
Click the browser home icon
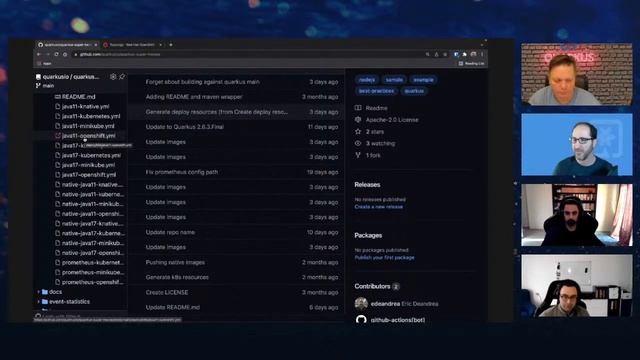tap(64, 54)
